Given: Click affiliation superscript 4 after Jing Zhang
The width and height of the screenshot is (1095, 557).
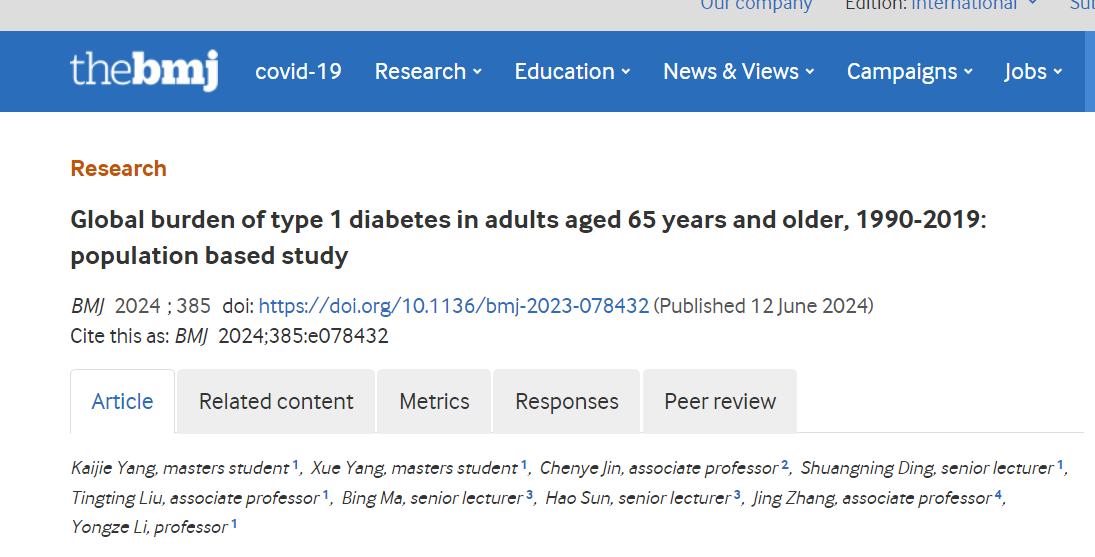Looking at the screenshot, I should pos(998,494).
